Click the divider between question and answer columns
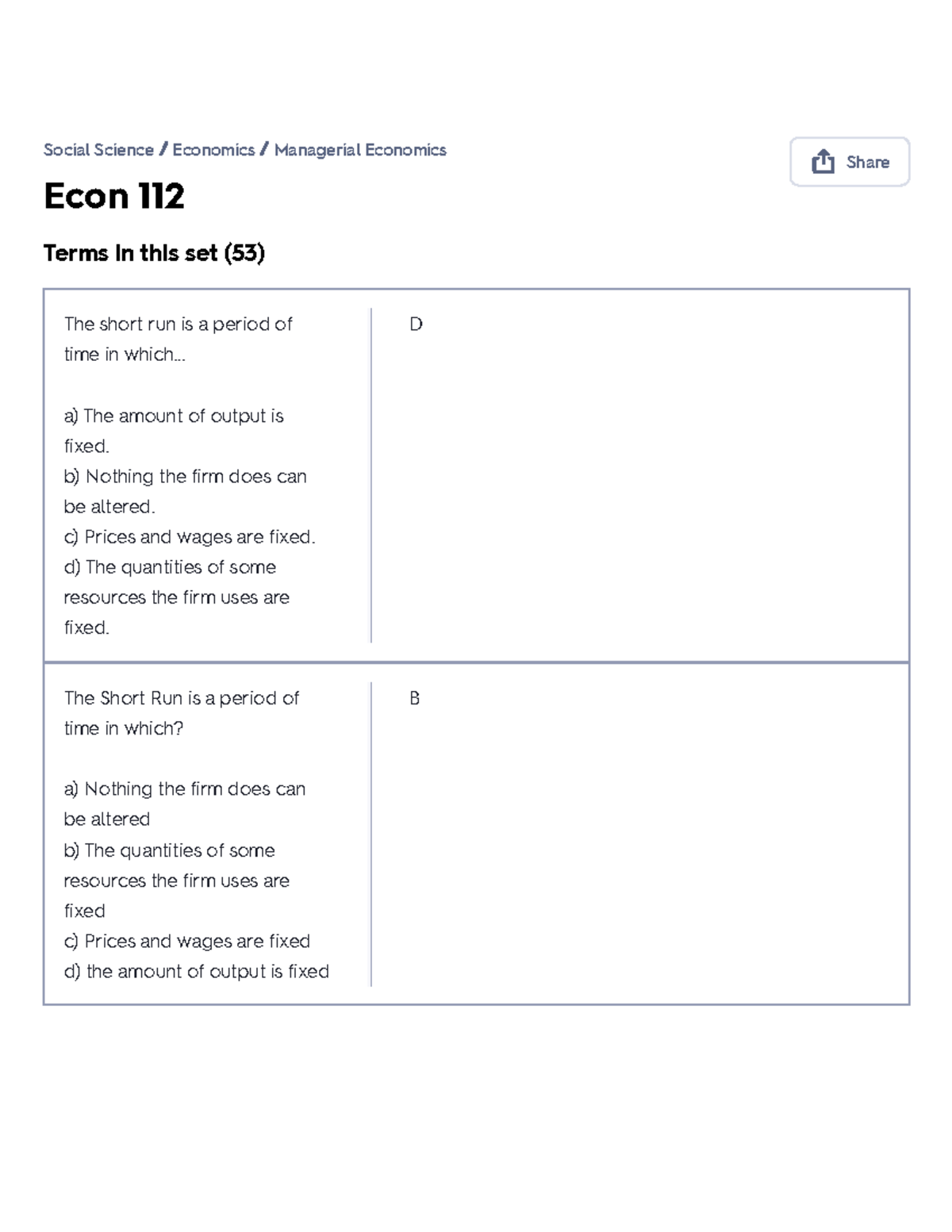Image resolution: width=952 pixels, height=1232 pixels. (x=370, y=476)
